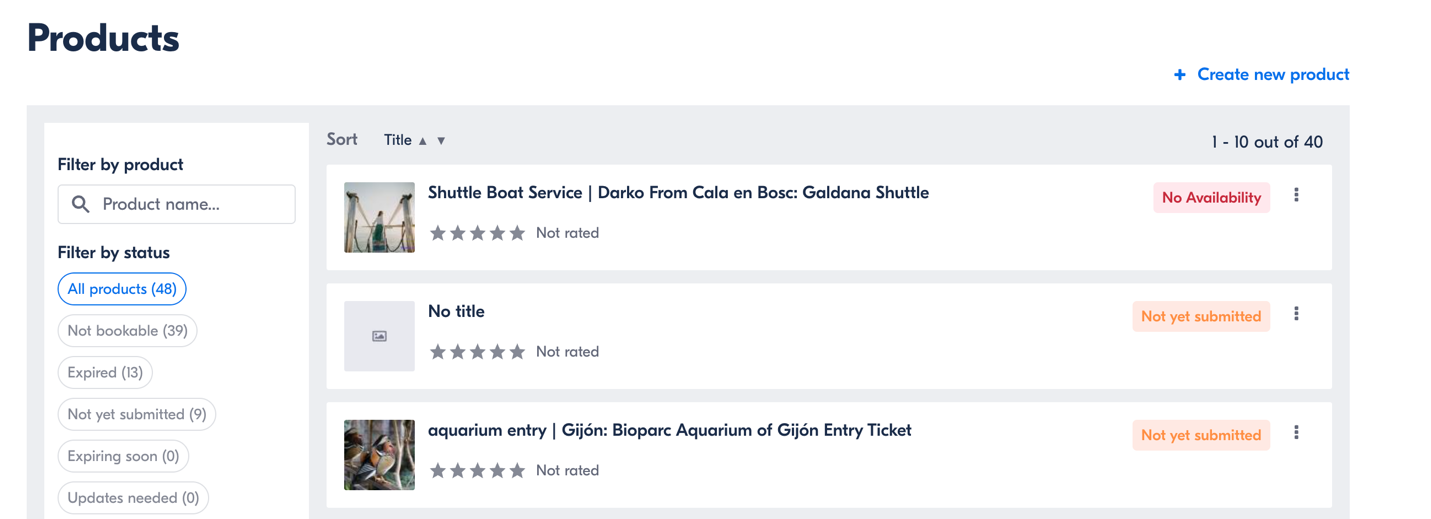1431x519 pixels.
Task: Click the search magnifier icon in product filter
Action: (x=81, y=204)
